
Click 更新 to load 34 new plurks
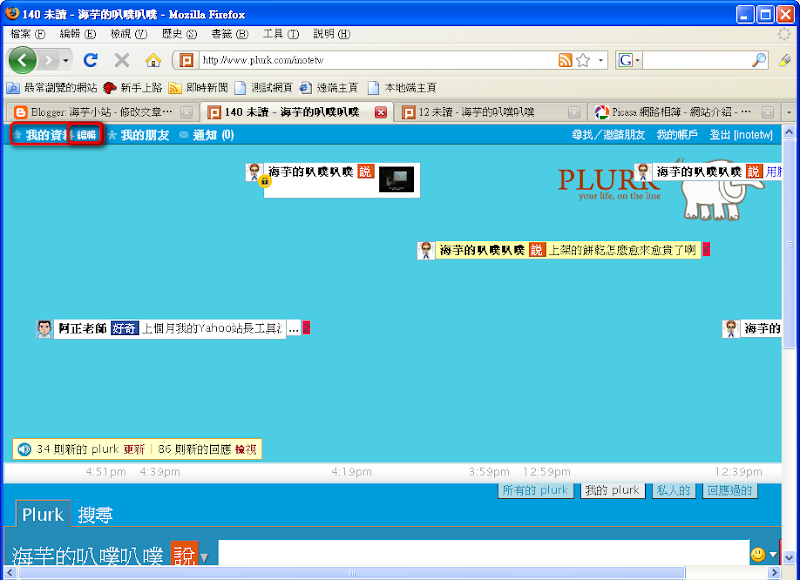click(134, 449)
